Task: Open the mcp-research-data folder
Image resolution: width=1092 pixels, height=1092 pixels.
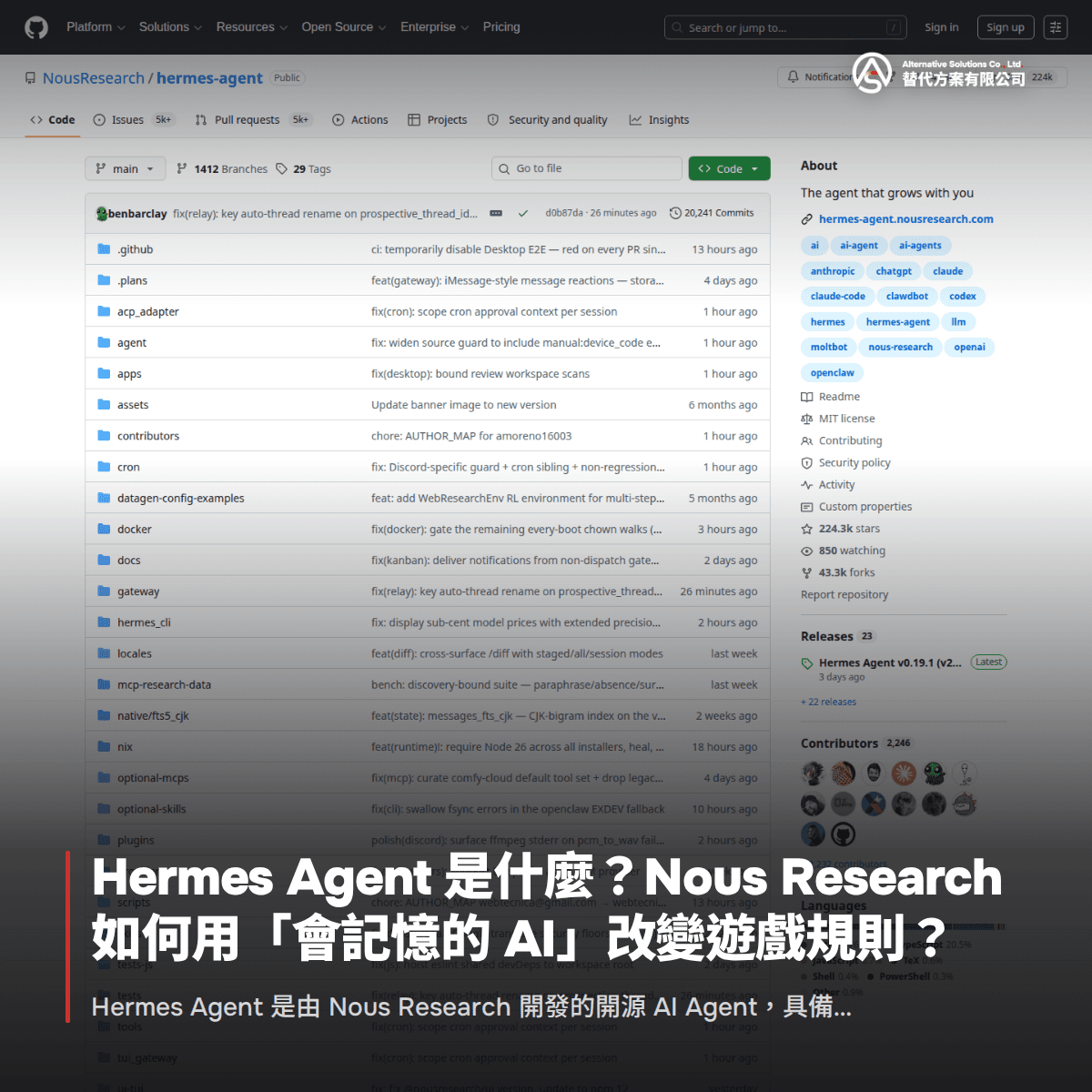Action: click(x=164, y=685)
